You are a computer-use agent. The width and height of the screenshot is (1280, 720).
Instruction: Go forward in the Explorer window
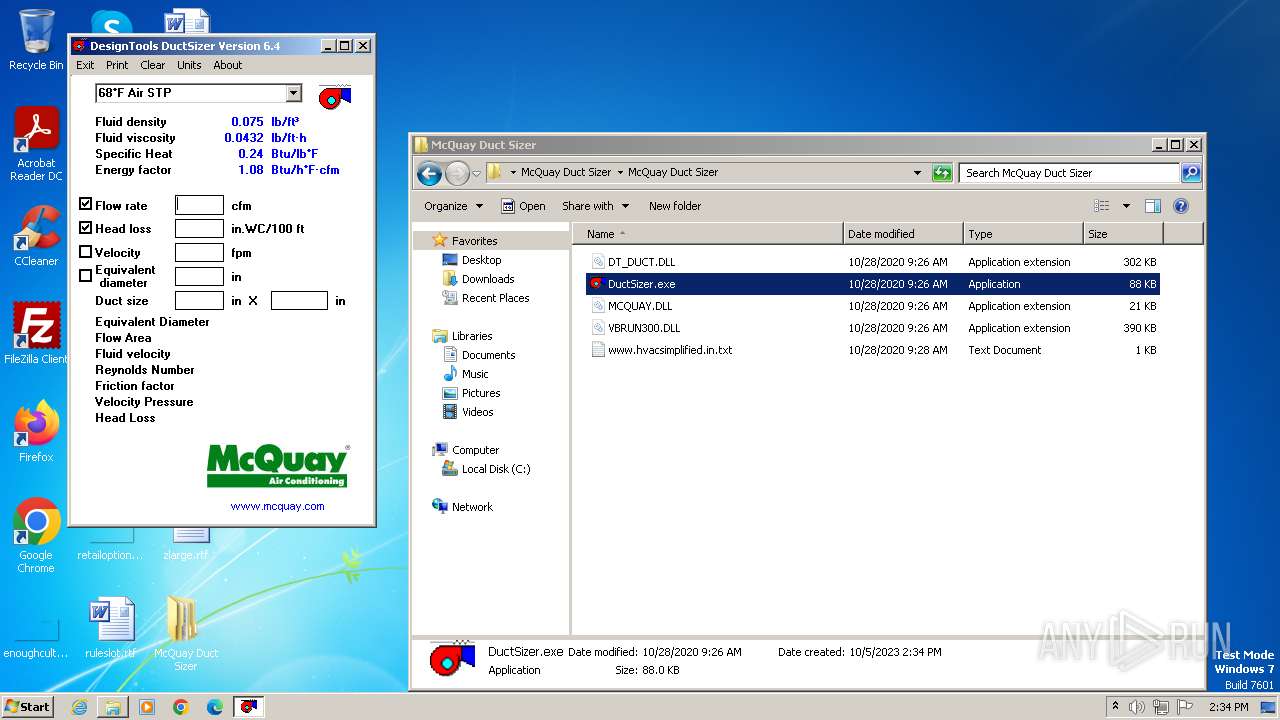click(457, 173)
